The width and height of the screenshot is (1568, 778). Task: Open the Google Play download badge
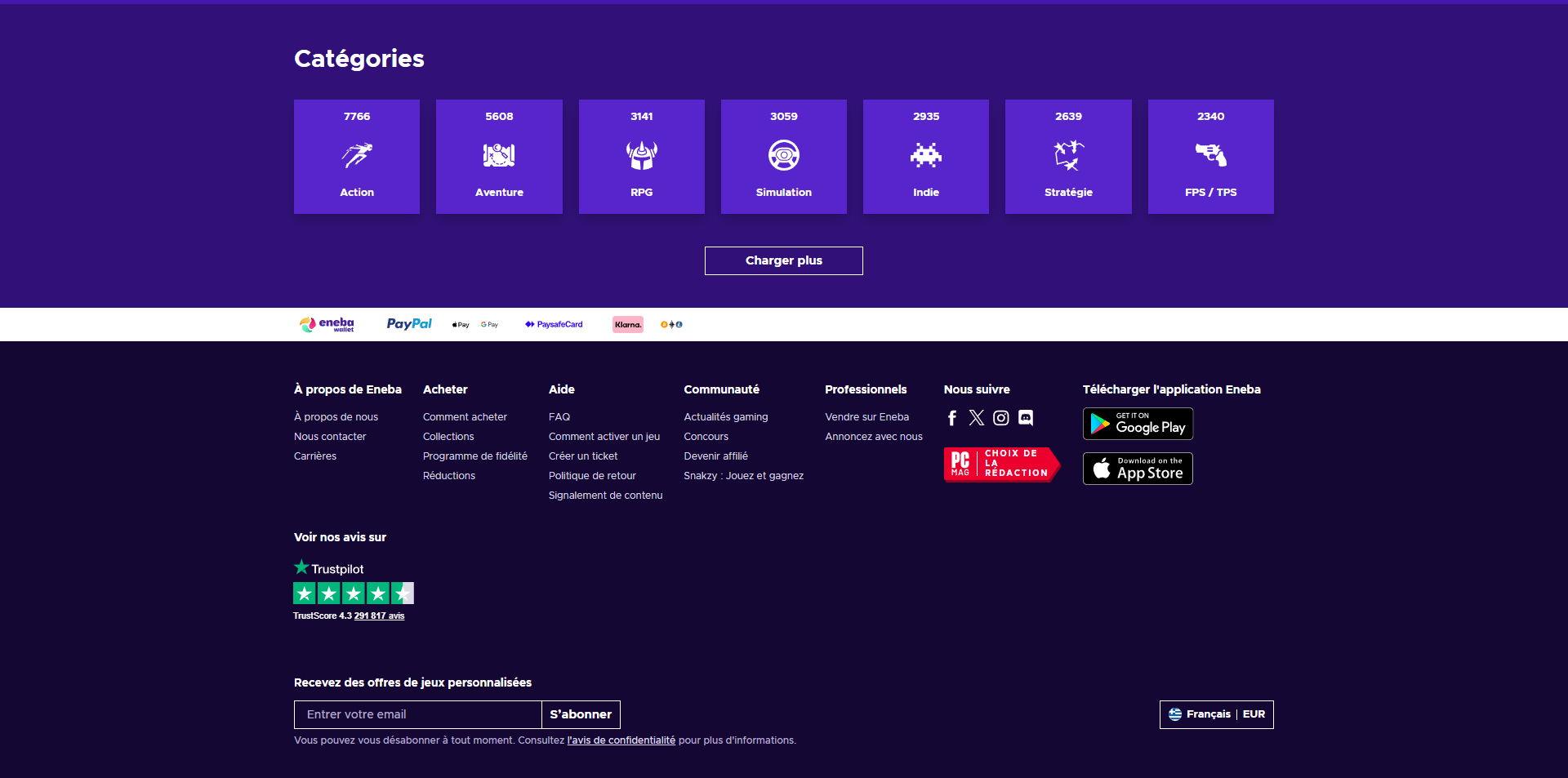pyautogui.click(x=1138, y=424)
